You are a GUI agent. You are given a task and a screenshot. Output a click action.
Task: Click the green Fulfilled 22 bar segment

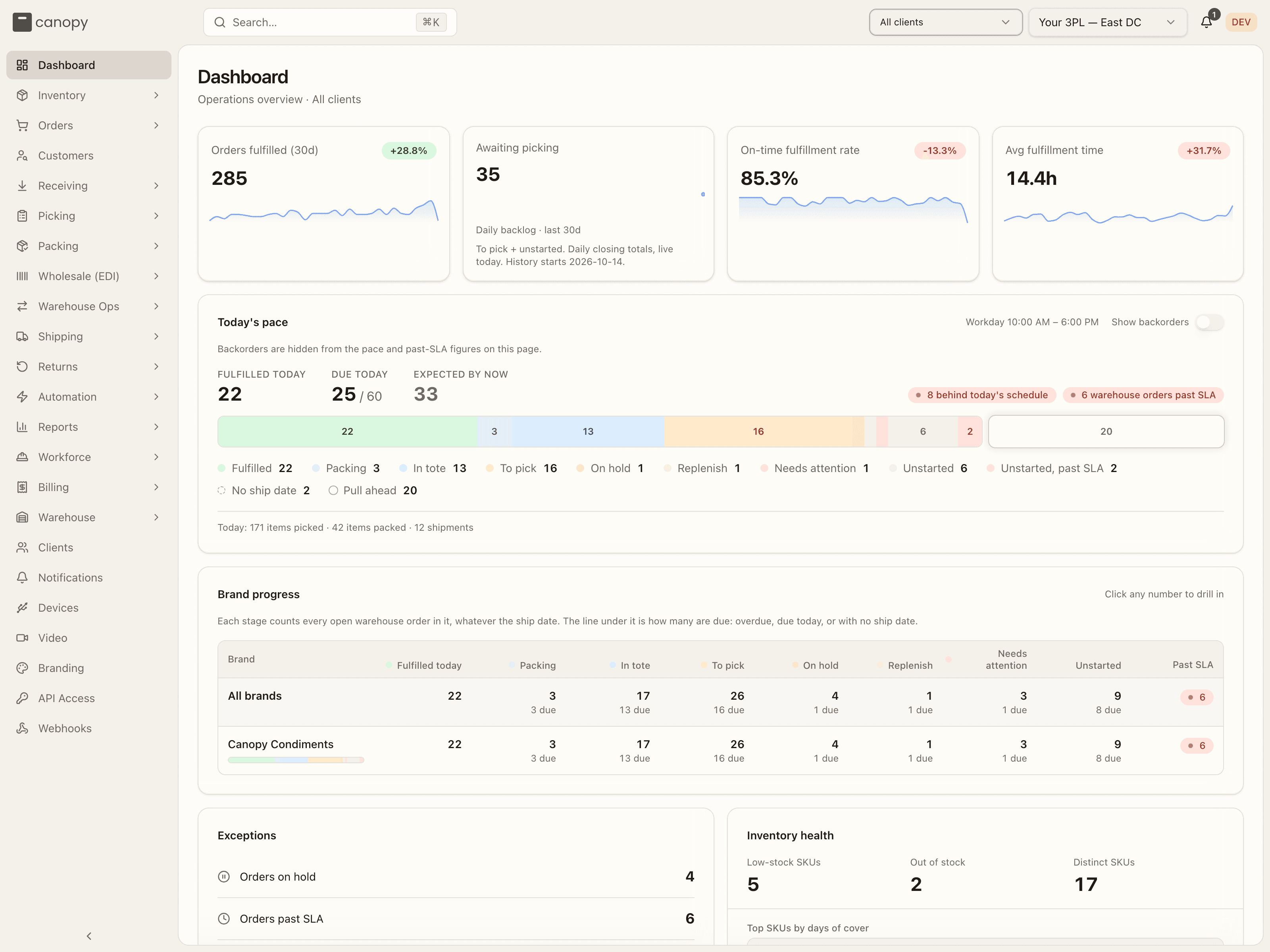347,432
